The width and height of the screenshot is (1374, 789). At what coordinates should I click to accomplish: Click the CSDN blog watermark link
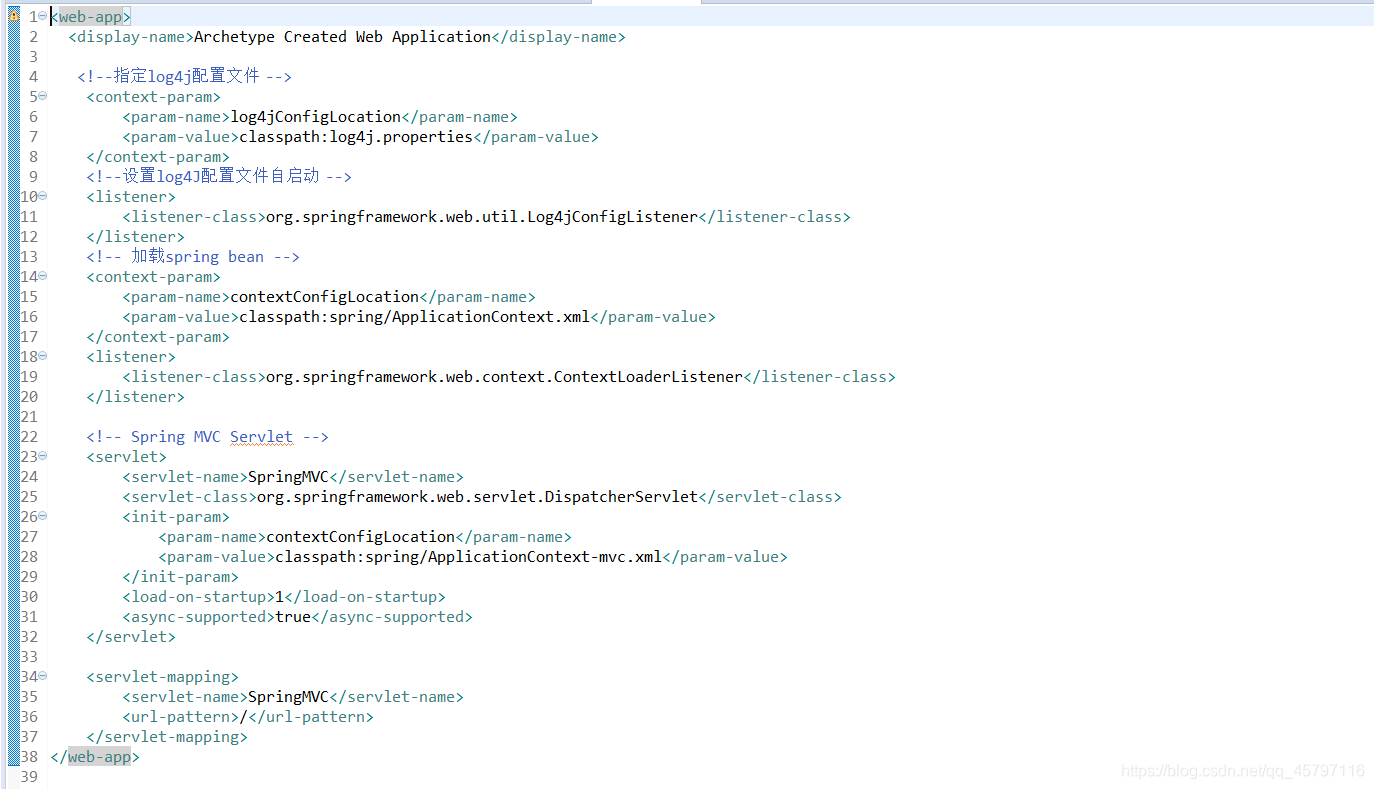[x=1243, y=771]
